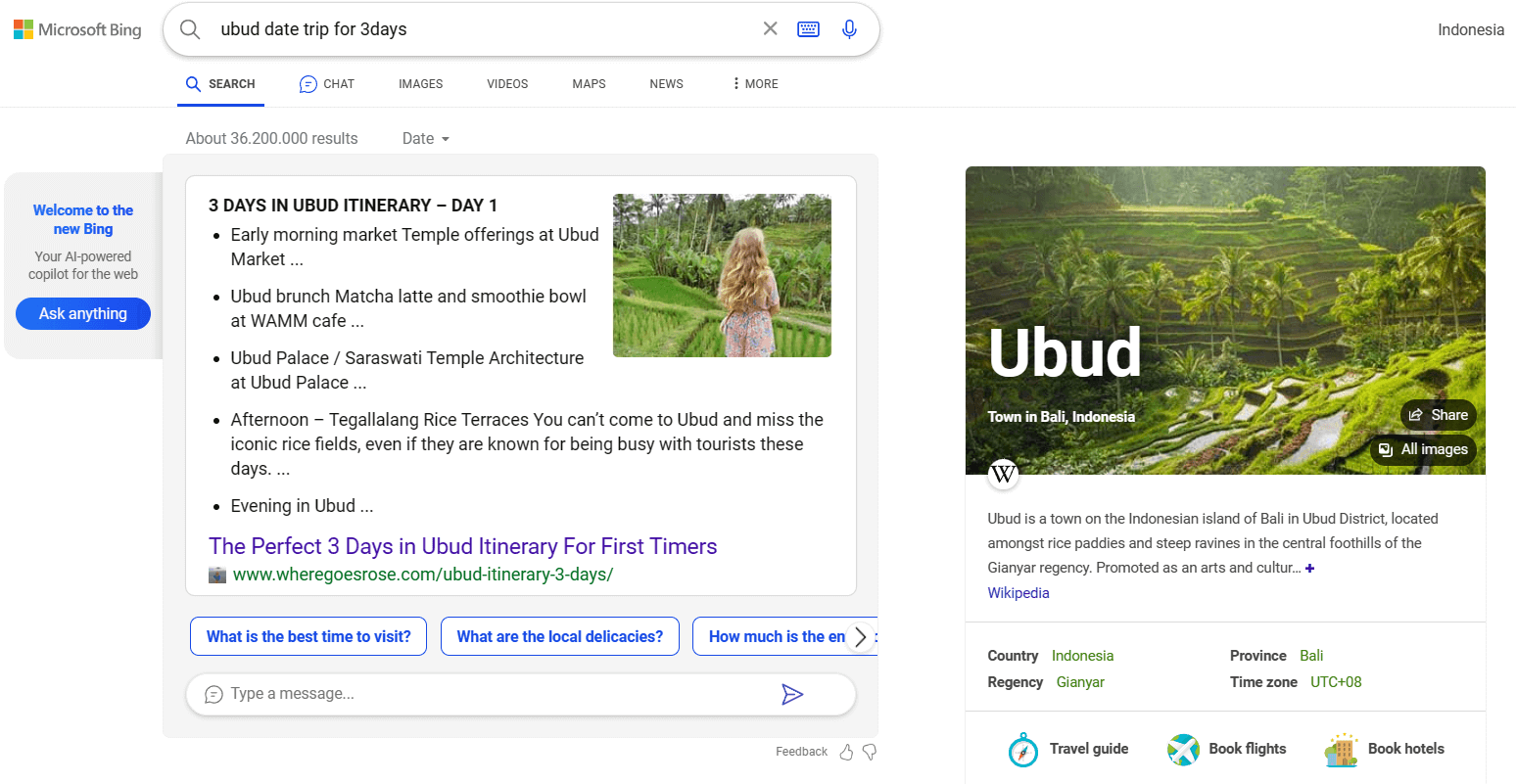Clear the search query with X icon
Screen dimensions: 1516x784
[771, 28]
